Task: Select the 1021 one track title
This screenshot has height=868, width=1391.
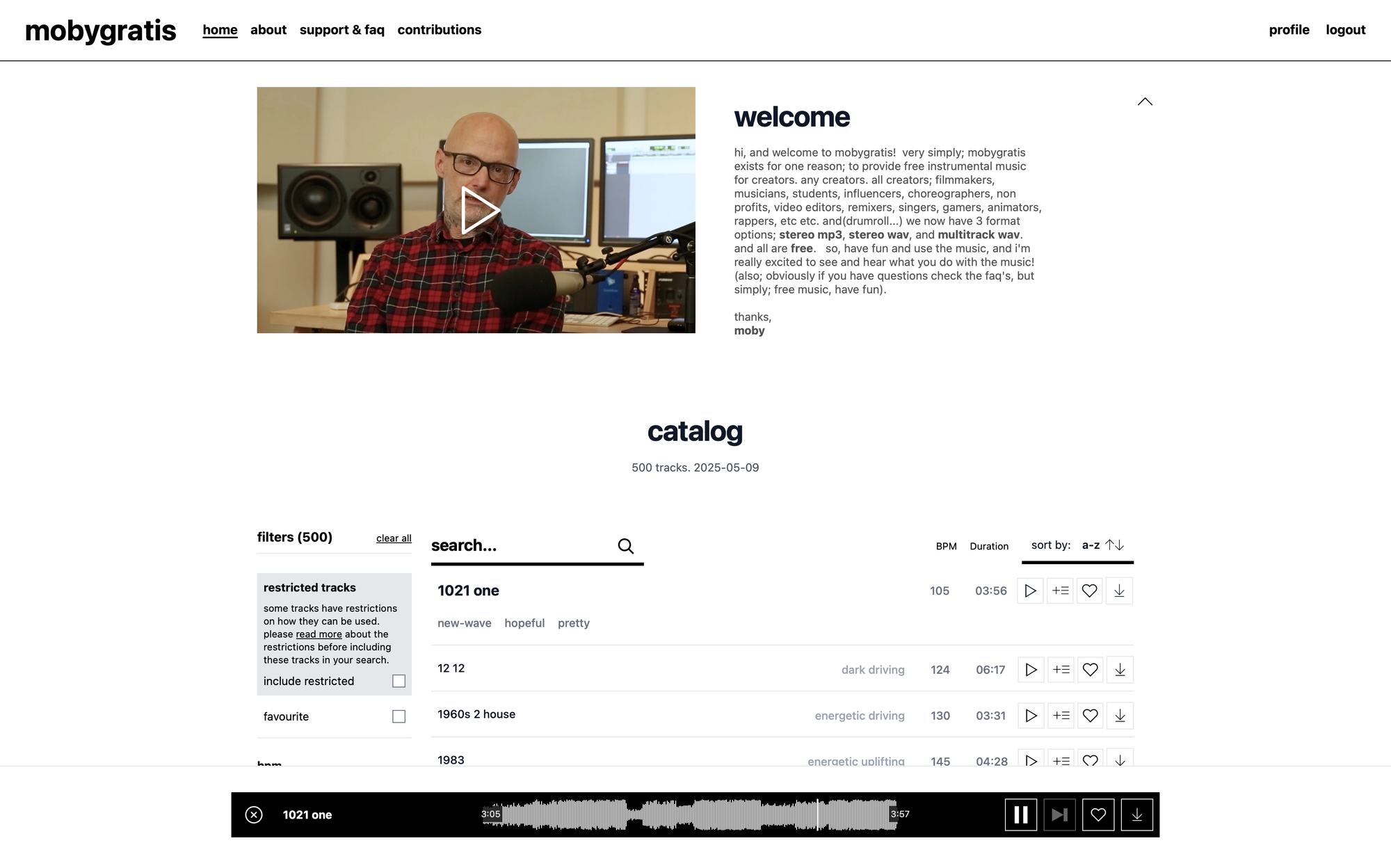Action: (468, 590)
